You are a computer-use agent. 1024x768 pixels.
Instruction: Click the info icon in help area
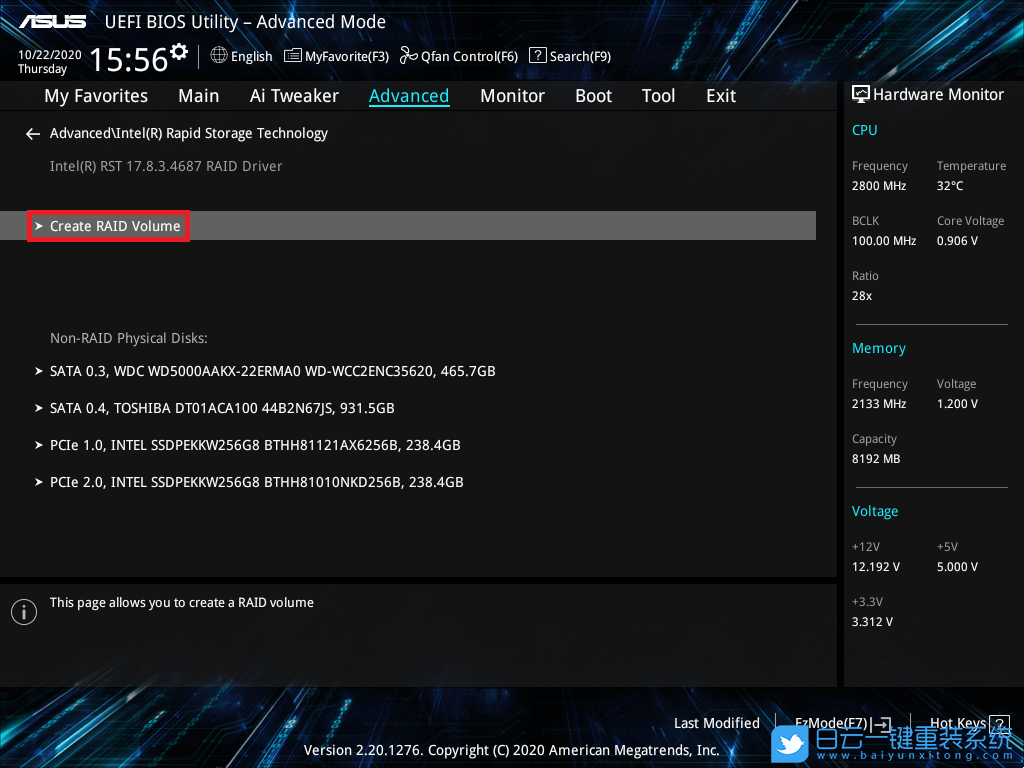(x=23, y=612)
